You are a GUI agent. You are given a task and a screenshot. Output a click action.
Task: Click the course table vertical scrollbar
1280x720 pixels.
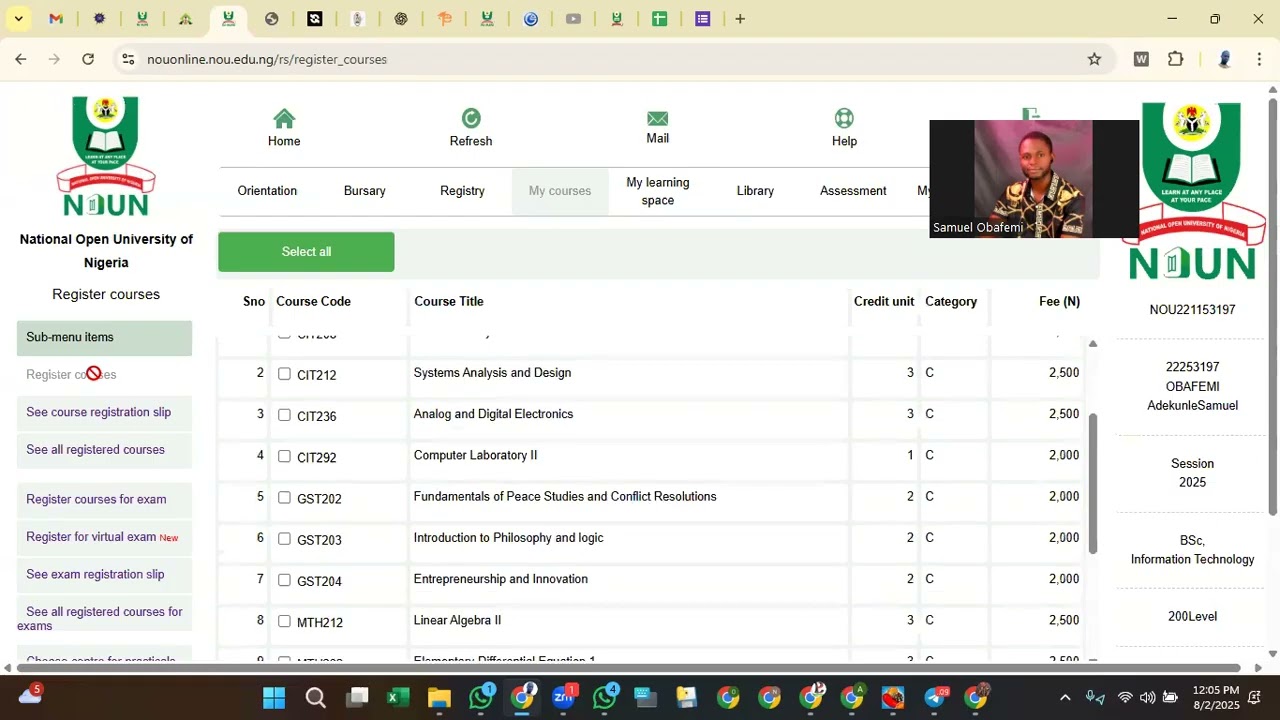click(1093, 483)
